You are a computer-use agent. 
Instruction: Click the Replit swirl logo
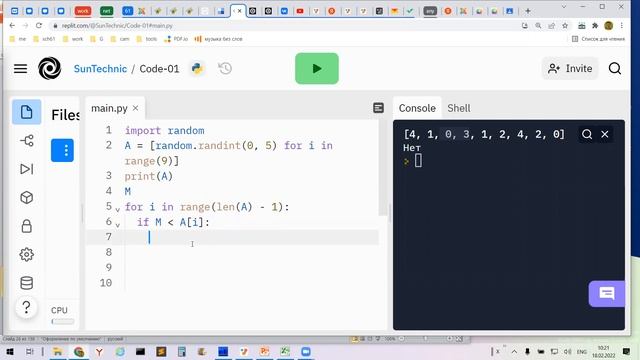(x=49, y=68)
